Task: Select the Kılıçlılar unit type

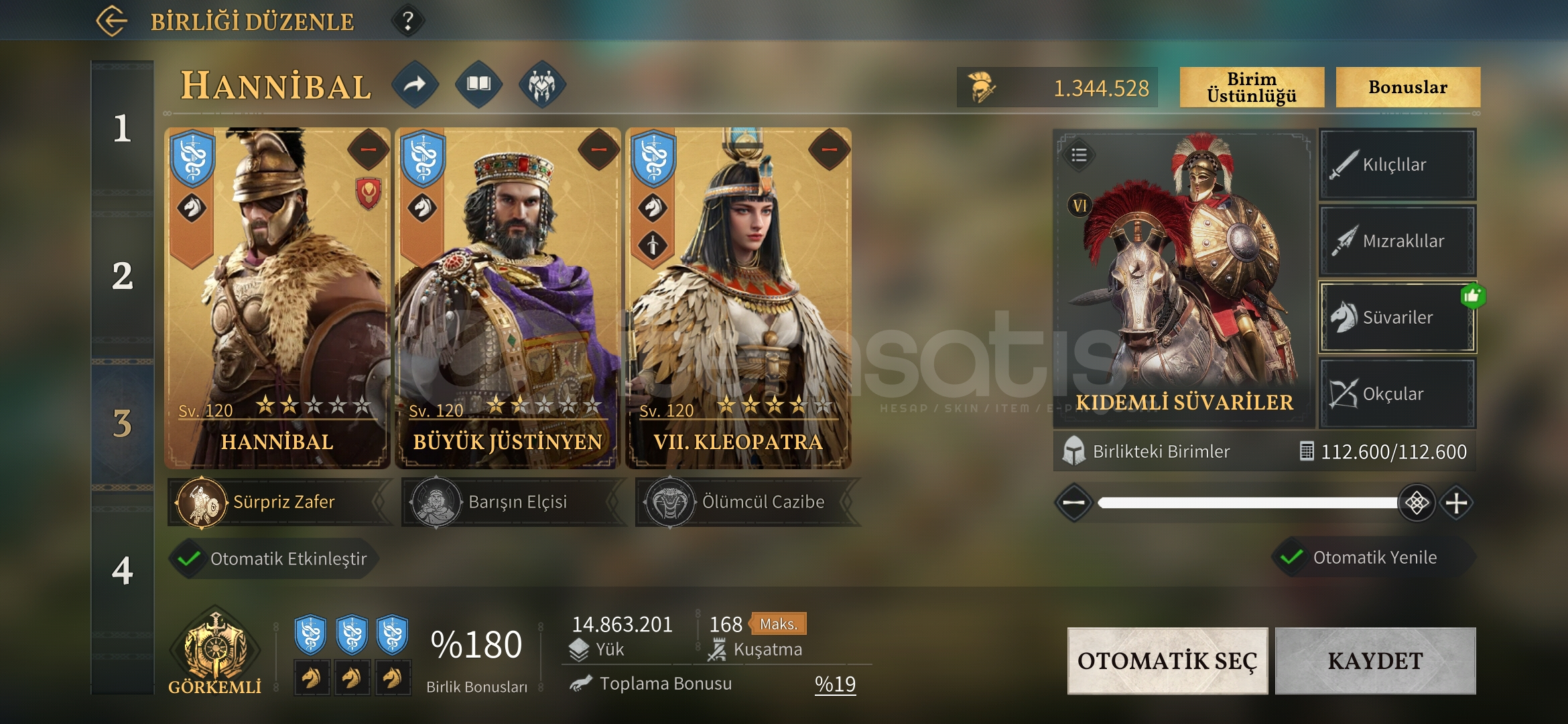Action: point(1398,164)
